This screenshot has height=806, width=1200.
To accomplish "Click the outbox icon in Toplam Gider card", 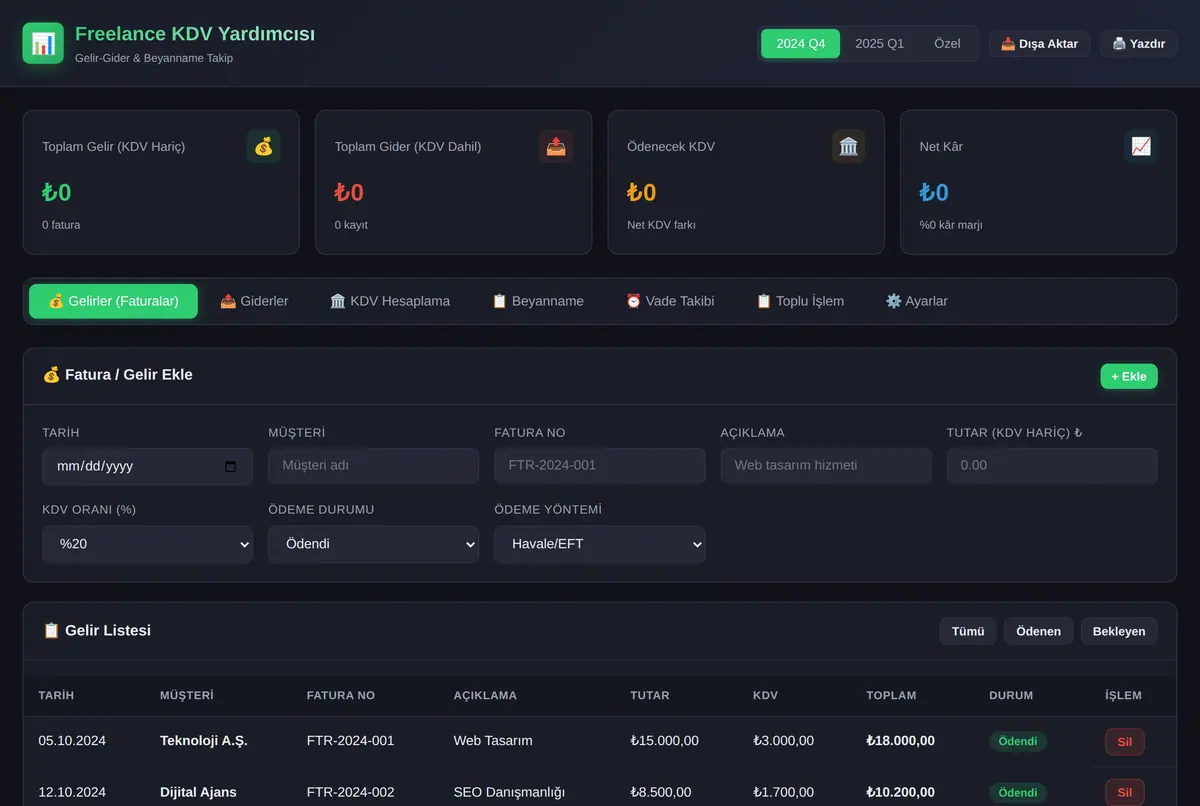I will click(556, 146).
